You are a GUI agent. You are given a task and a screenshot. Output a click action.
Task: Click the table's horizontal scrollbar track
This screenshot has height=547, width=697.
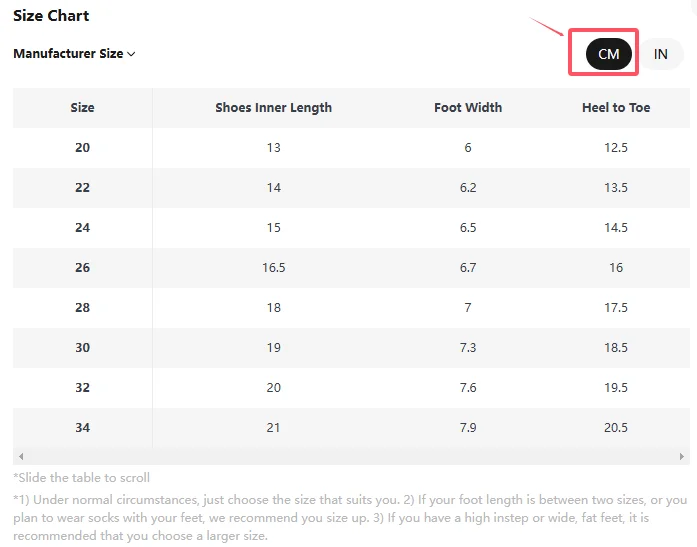pyautogui.click(x=350, y=456)
